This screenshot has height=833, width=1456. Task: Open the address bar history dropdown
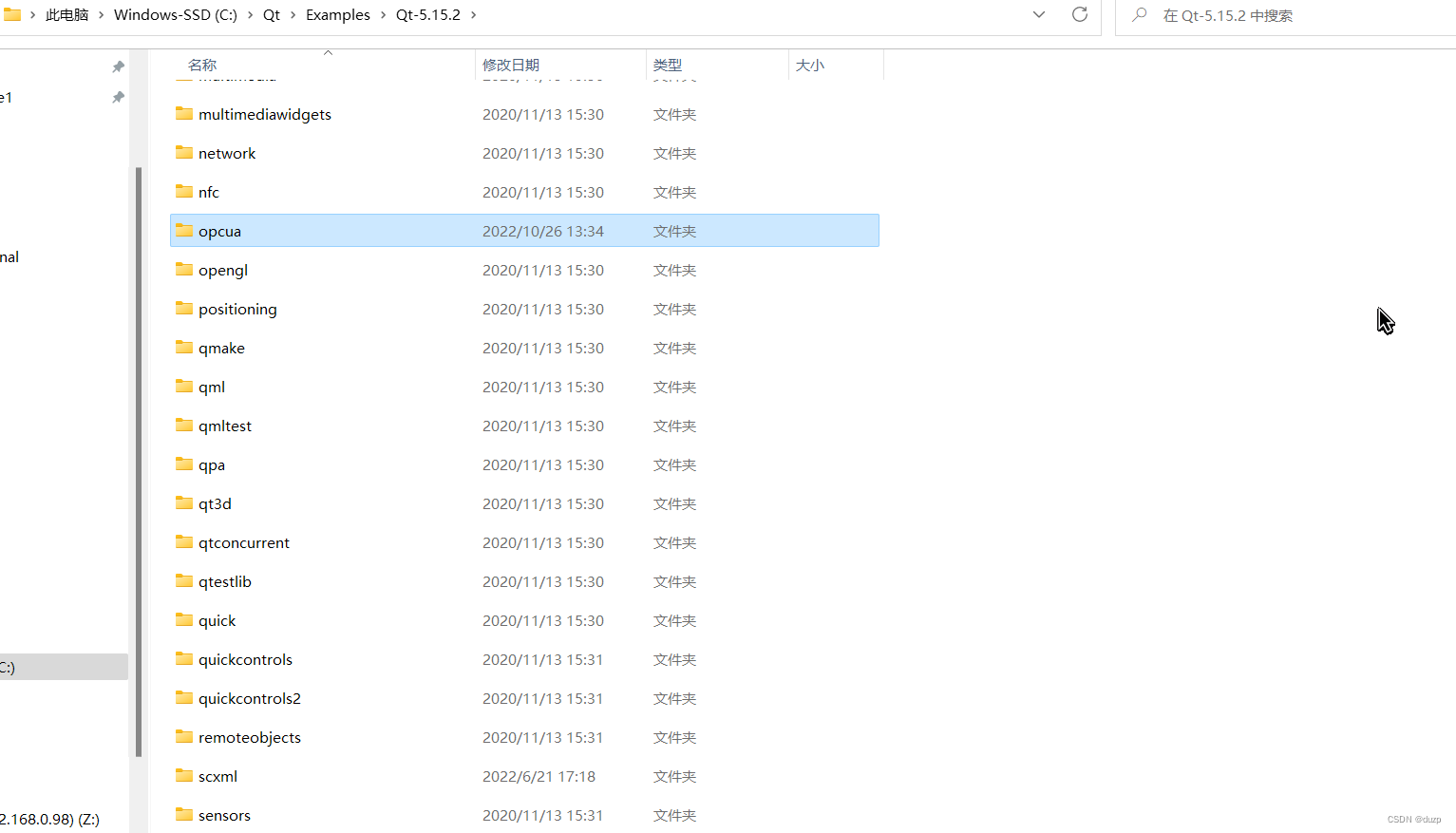point(1039,14)
